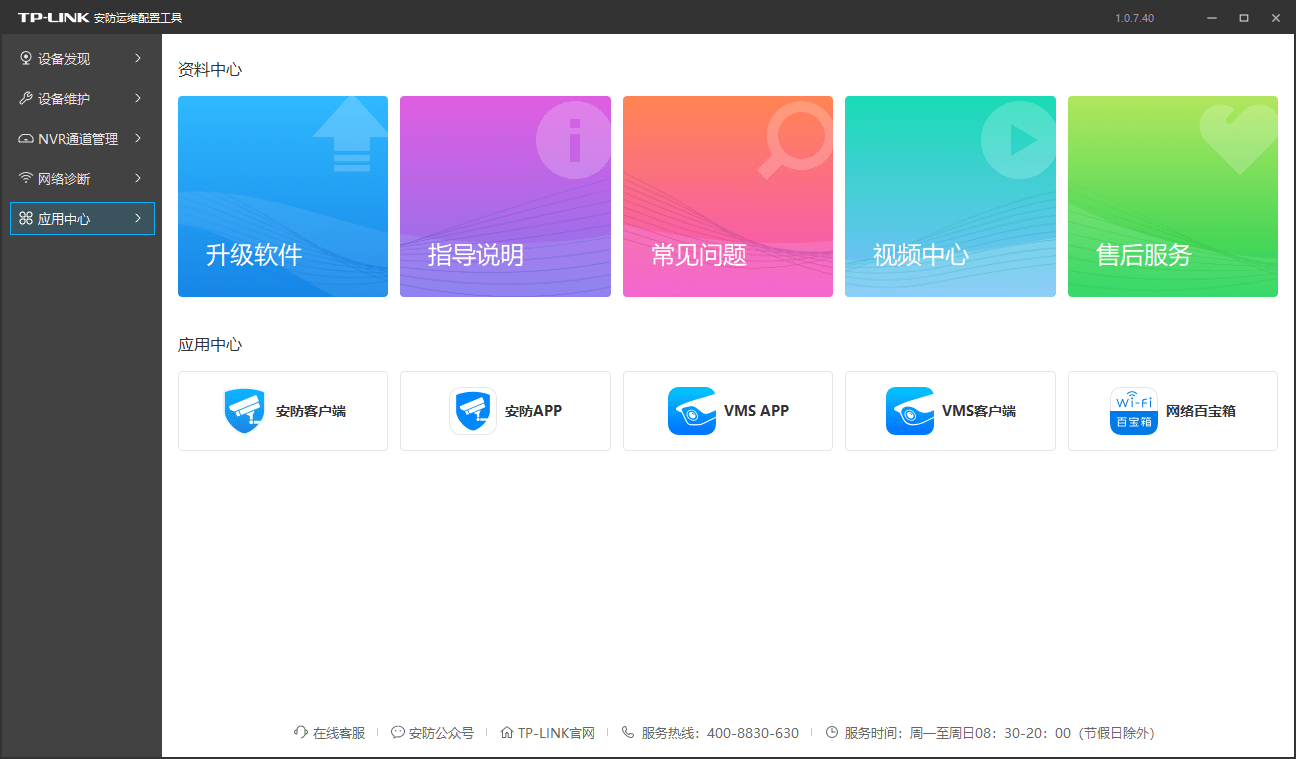Click the 指导说明 card thumbnail
The width and height of the screenshot is (1296, 759).
505,196
